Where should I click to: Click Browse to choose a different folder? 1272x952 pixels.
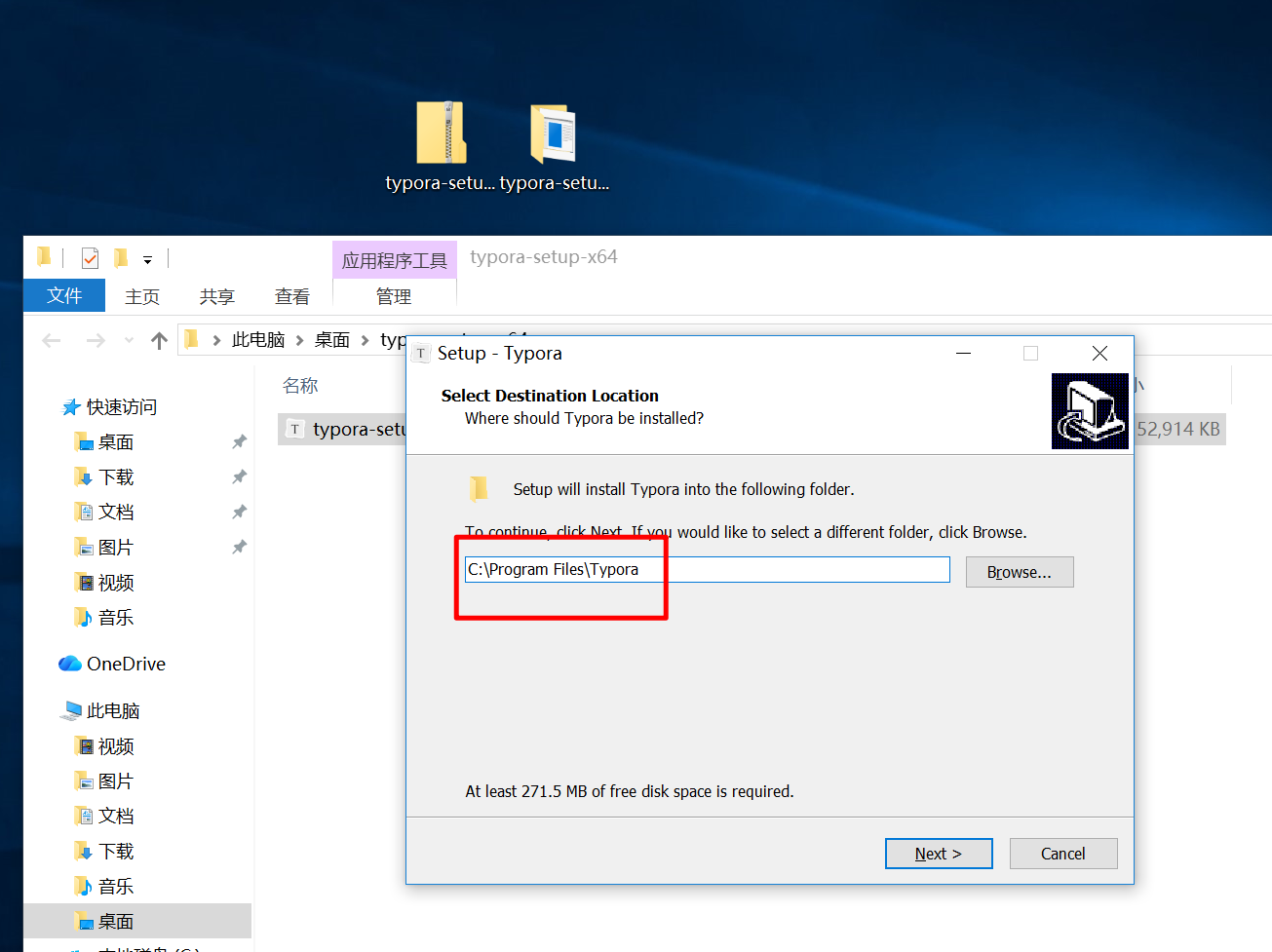point(1019,572)
